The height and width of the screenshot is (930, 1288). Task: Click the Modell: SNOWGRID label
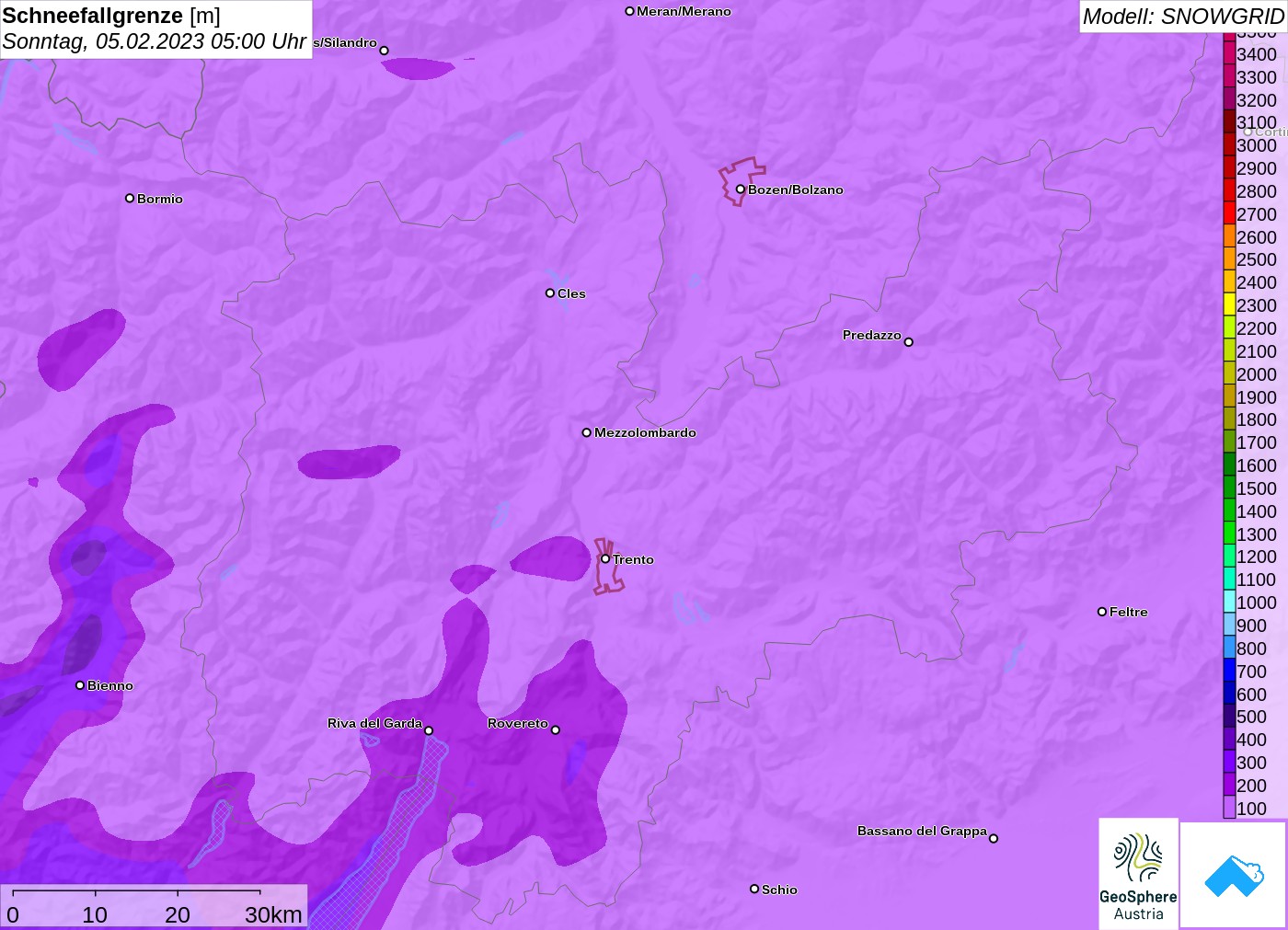[1183, 17]
